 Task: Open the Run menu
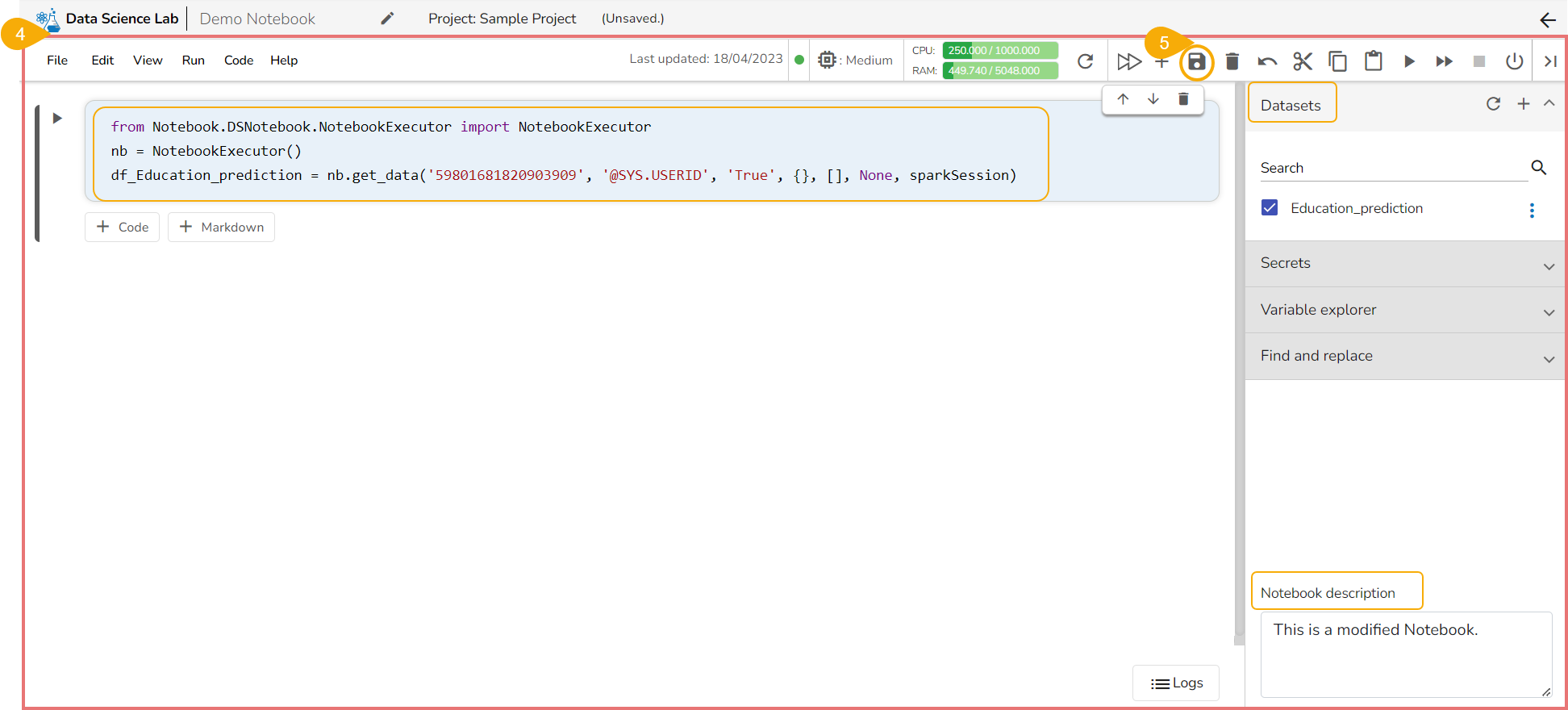193,61
